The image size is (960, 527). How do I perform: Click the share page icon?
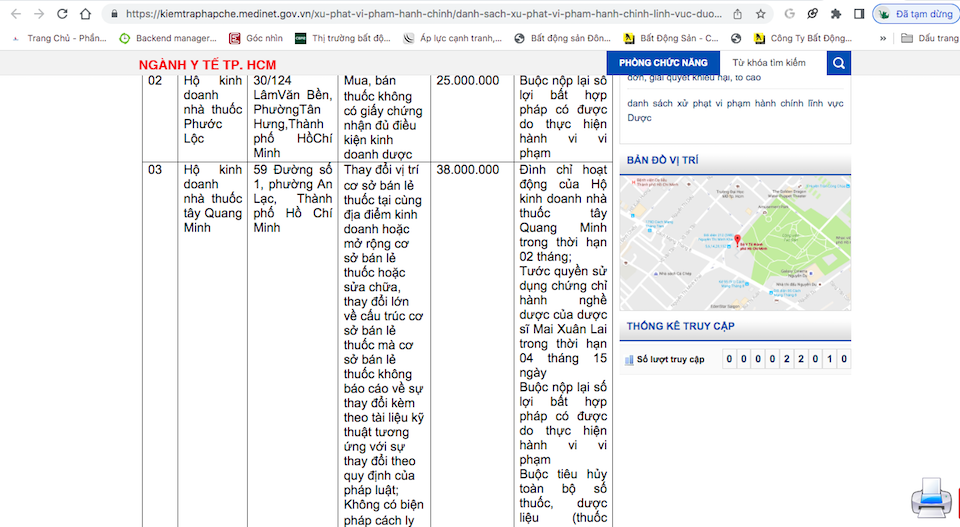(737, 14)
